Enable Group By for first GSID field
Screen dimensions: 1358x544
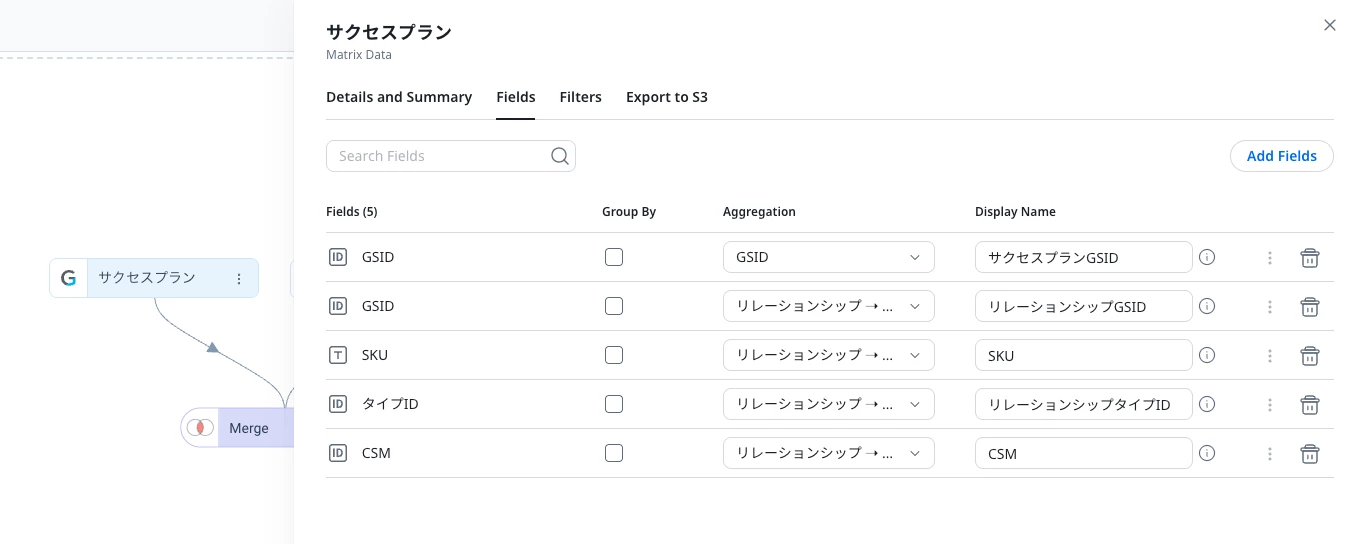[x=614, y=257]
